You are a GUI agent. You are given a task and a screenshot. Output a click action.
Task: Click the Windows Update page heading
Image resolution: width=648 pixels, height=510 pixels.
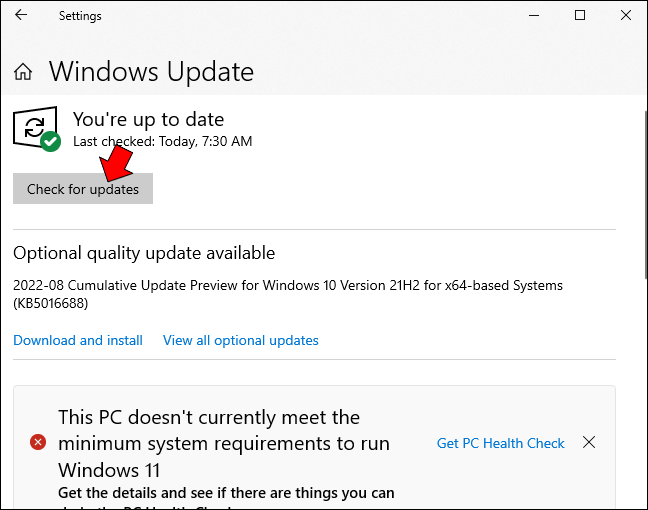point(151,72)
